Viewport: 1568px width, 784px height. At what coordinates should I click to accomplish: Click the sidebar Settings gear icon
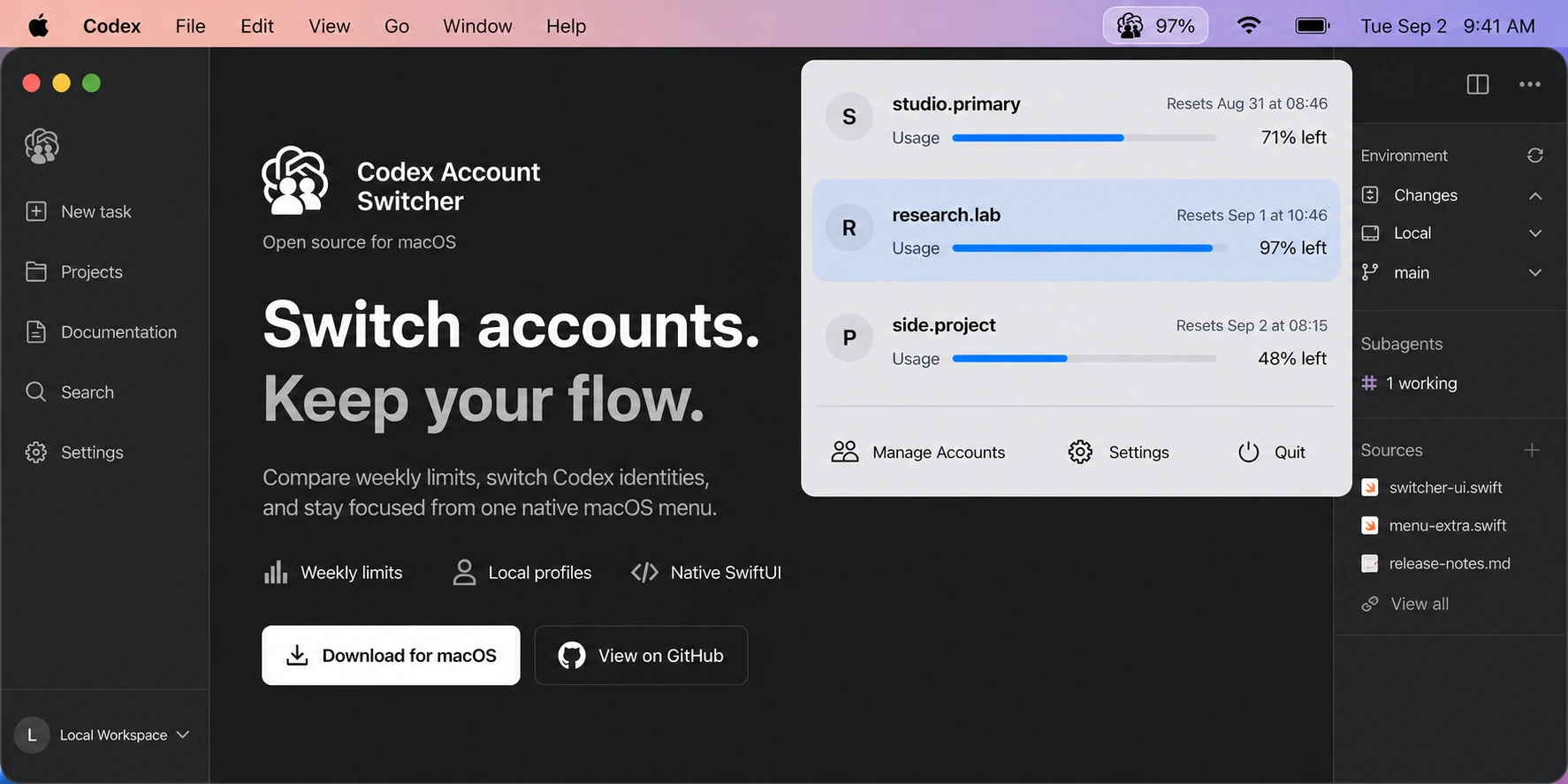[36, 452]
